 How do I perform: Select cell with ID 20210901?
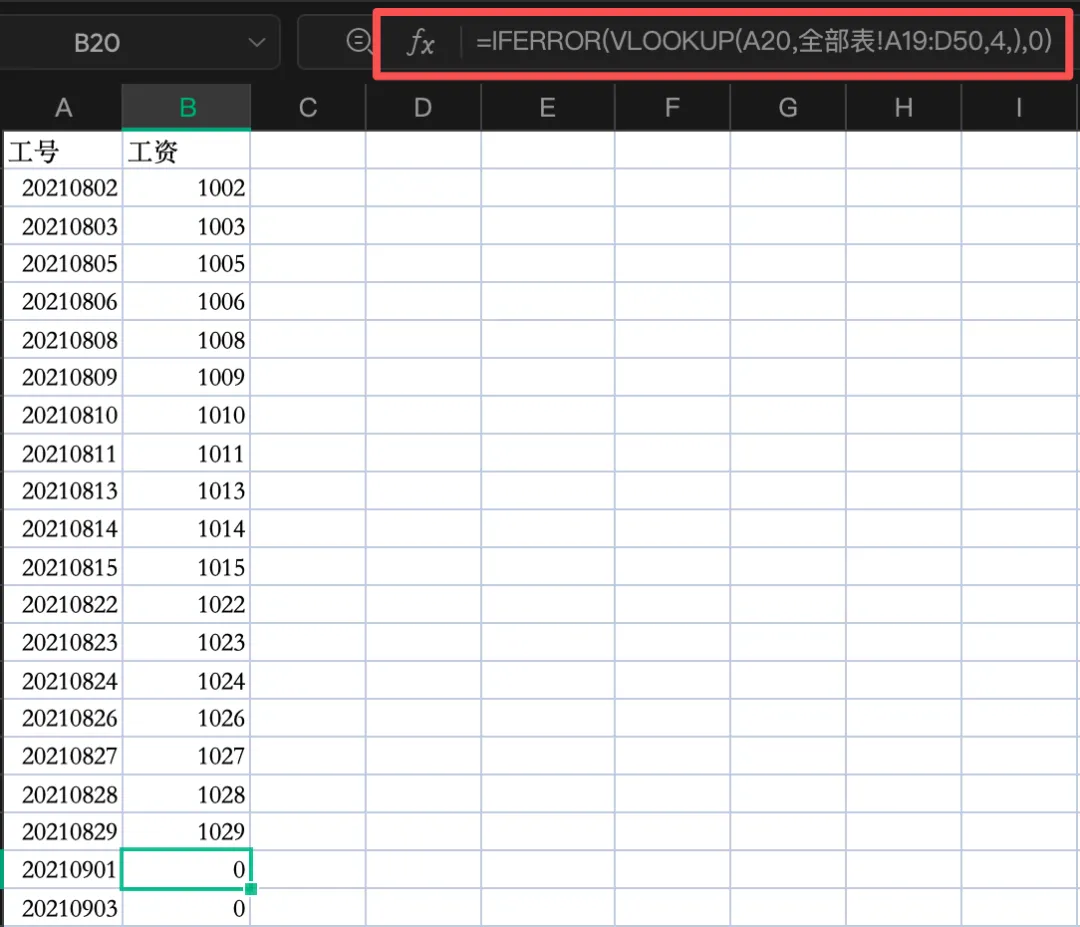tap(63, 869)
